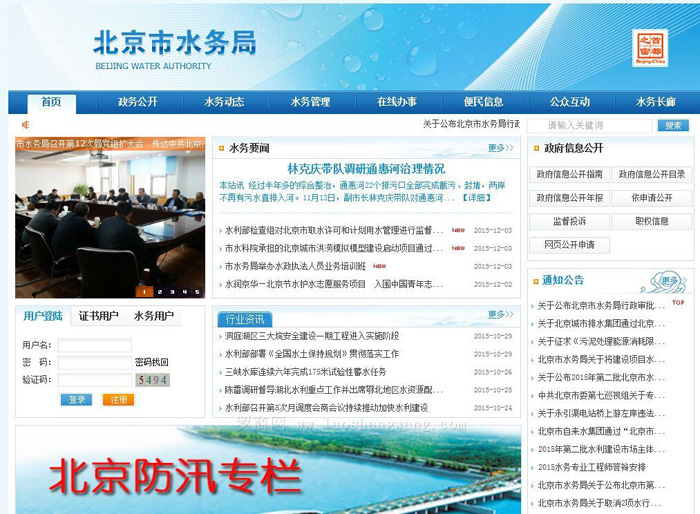Switch to 证书用户 login tab
This screenshot has height=514, width=700.
tap(98, 316)
